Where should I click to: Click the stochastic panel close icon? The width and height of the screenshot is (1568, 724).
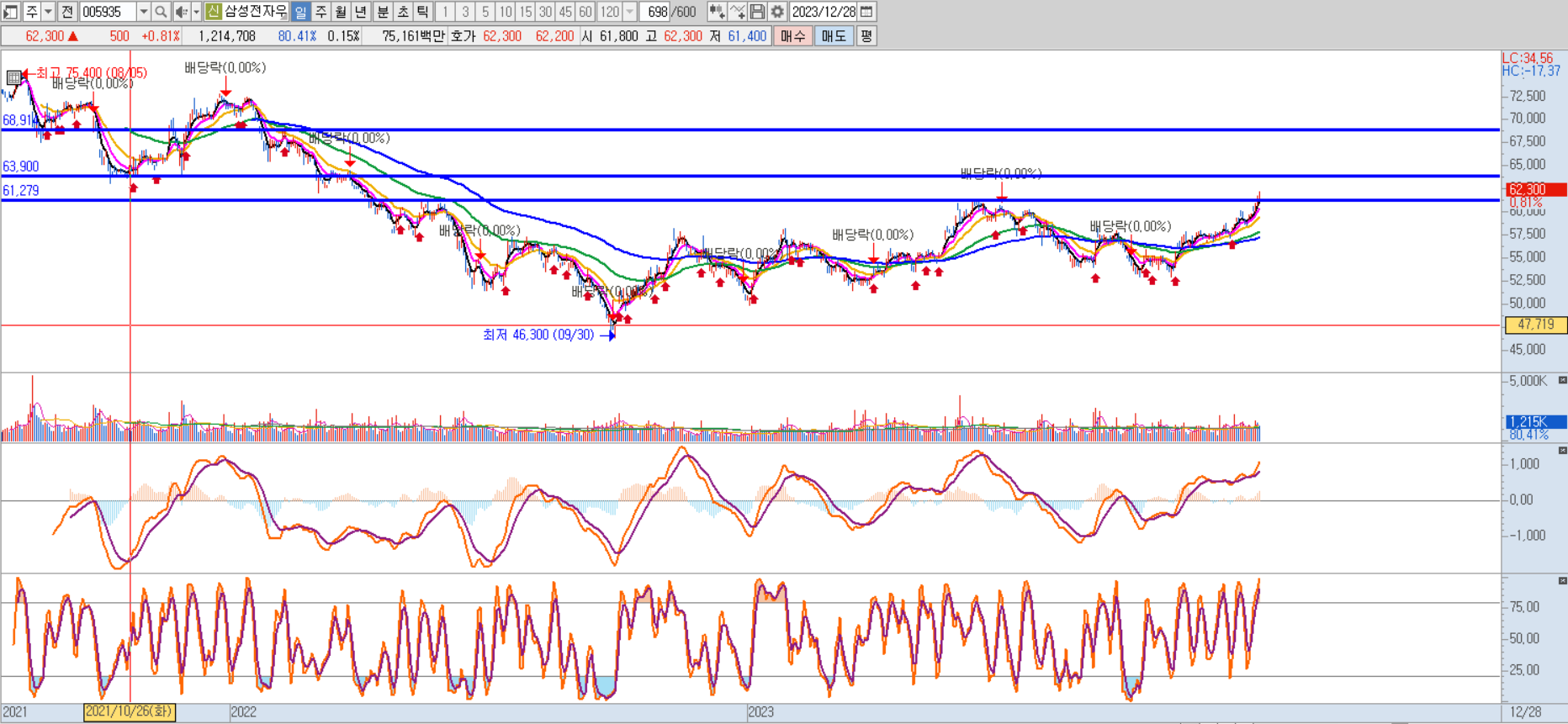[x=1562, y=581]
